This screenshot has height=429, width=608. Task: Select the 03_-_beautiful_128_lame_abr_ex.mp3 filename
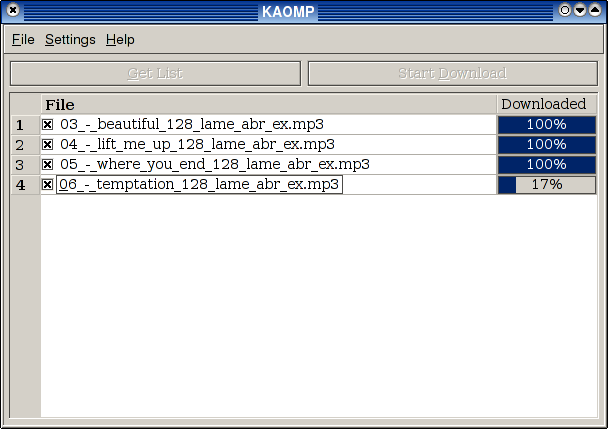(192, 125)
